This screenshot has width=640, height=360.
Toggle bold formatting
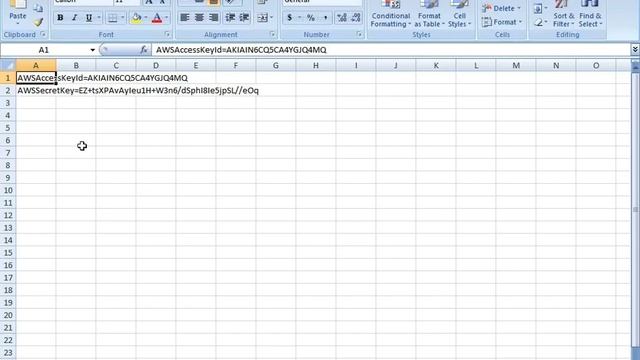coord(60,18)
